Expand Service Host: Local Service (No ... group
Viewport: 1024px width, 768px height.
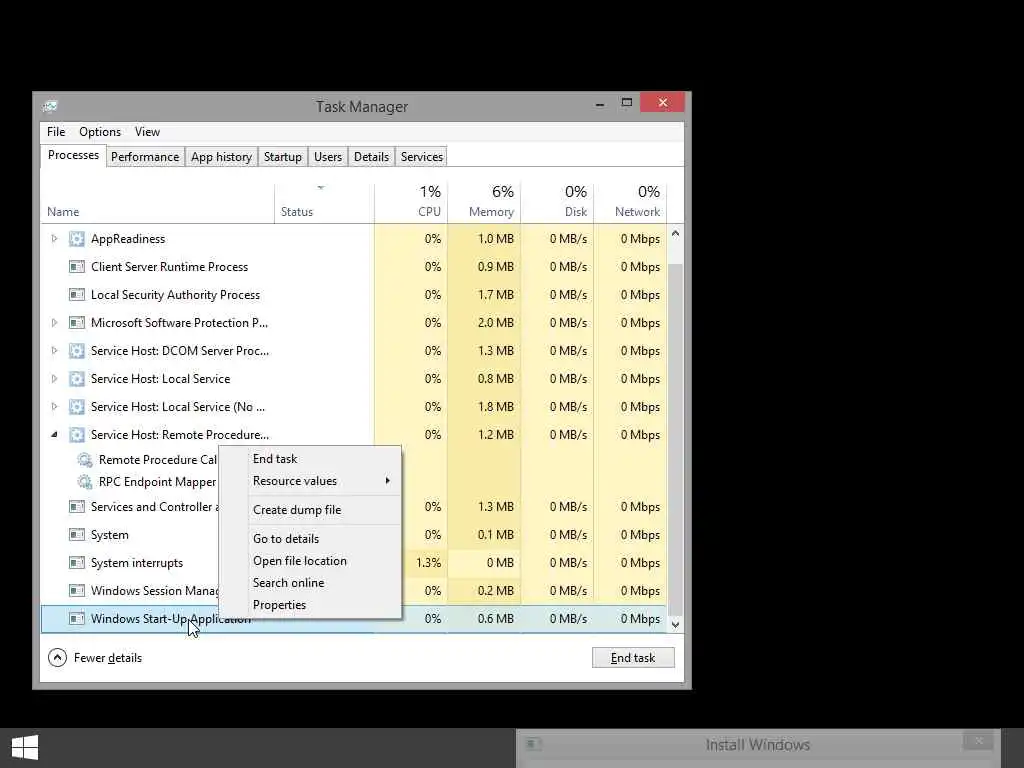coord(54,407)
